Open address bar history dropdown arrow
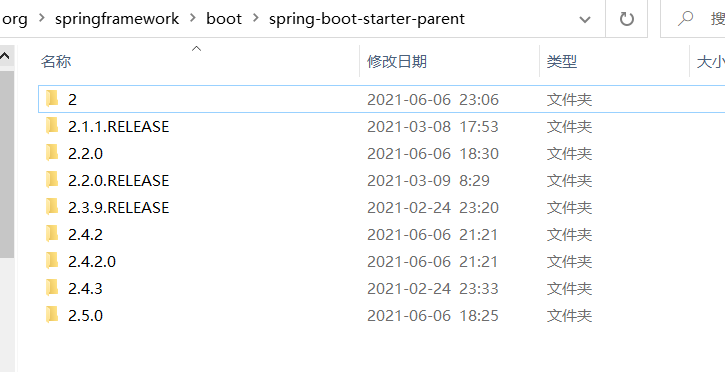Viewport: 725px width, 372px height. coord(585,19)
